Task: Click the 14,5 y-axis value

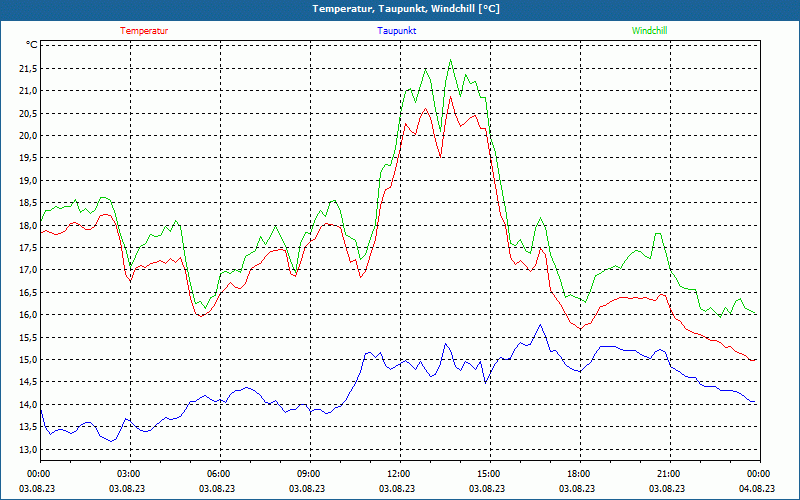Action: 28,382
